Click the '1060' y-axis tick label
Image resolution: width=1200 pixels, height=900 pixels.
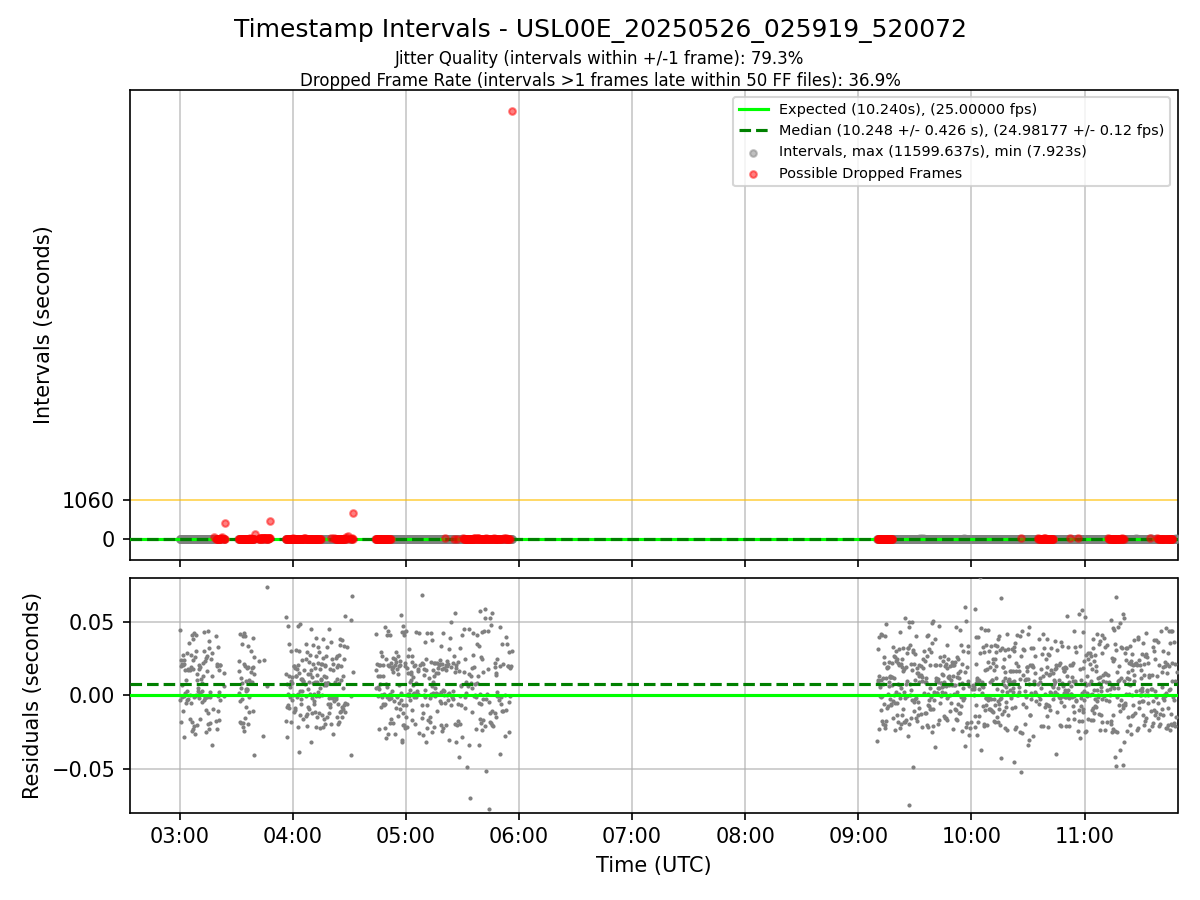pos(88,500)
